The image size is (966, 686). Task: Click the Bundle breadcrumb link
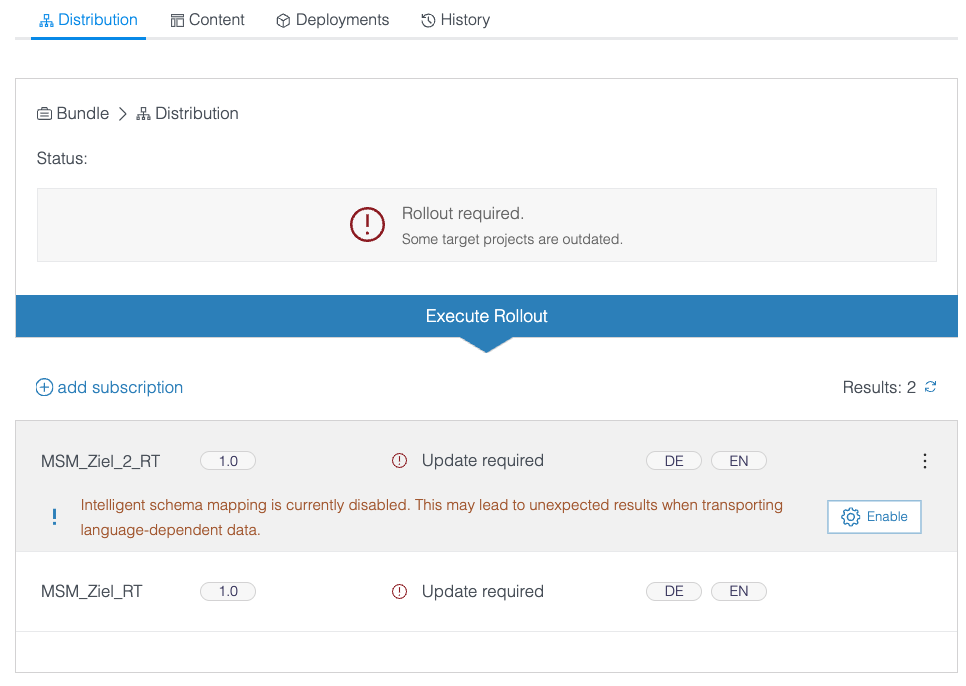tap(82, 114)
